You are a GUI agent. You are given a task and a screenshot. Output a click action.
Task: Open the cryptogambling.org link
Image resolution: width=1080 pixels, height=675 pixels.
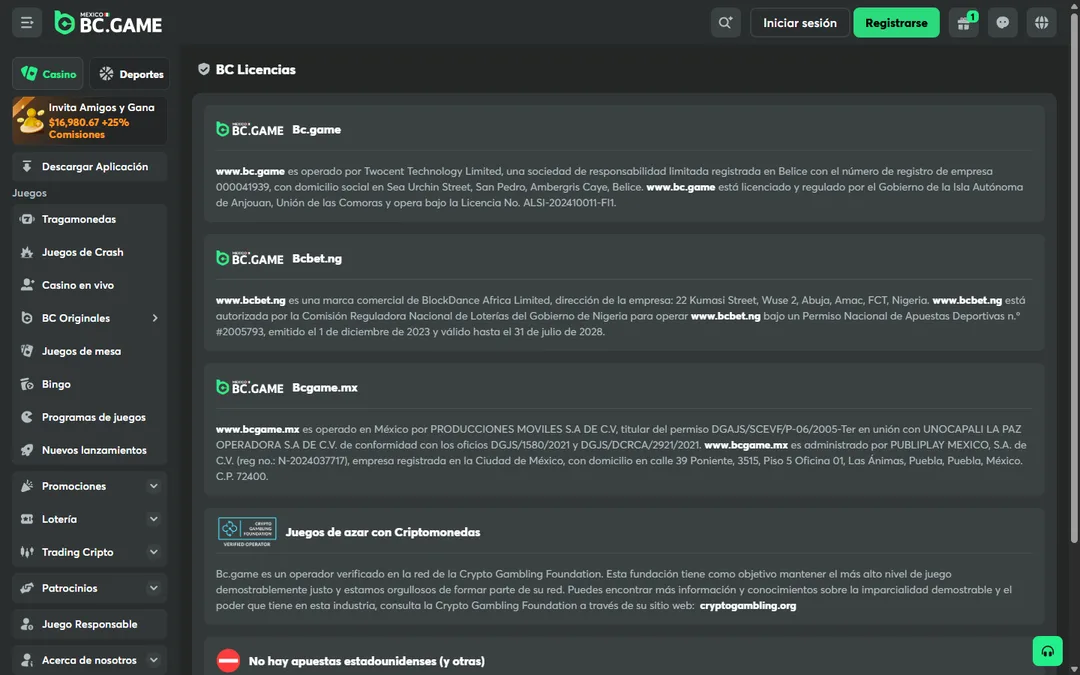[x=747, y=605]
